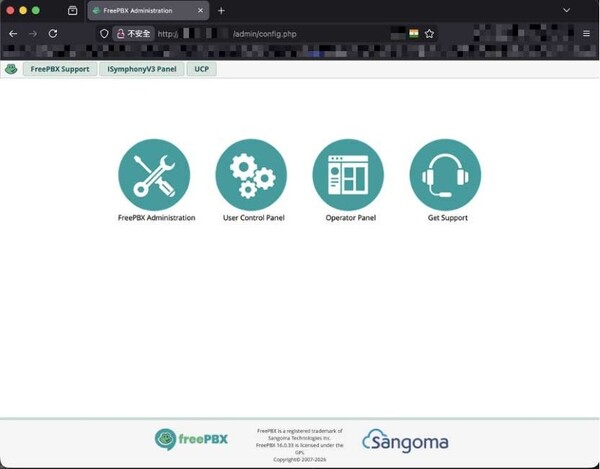
Task: Click the FreePBX frog logo in the top bar
Action: pyautogui.click(x=11, y=69)
